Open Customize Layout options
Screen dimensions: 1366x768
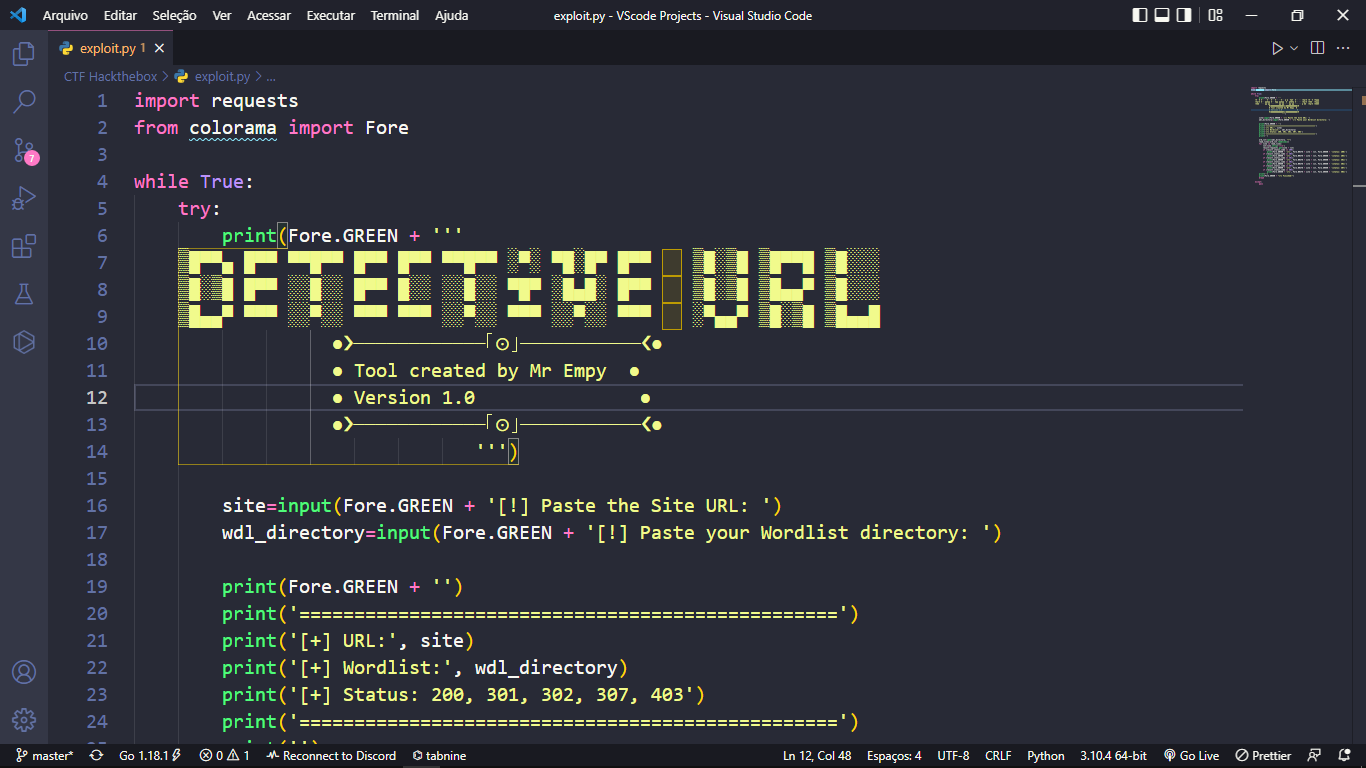pos(1215,15)
